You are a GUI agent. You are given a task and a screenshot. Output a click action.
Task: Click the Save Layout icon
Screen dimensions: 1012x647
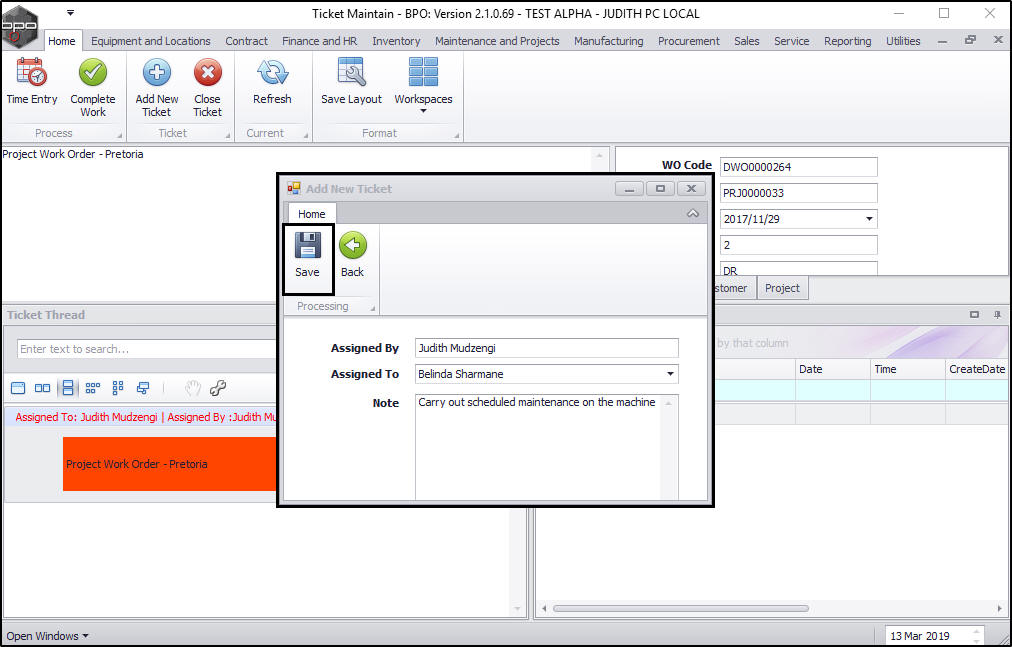(x=352, y=72)
